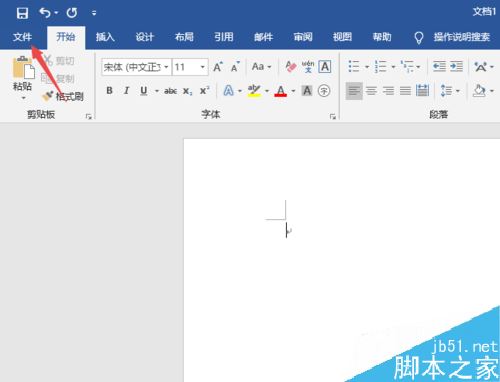
Task: Click the bullet list icon
Action: tap(354, 66)
